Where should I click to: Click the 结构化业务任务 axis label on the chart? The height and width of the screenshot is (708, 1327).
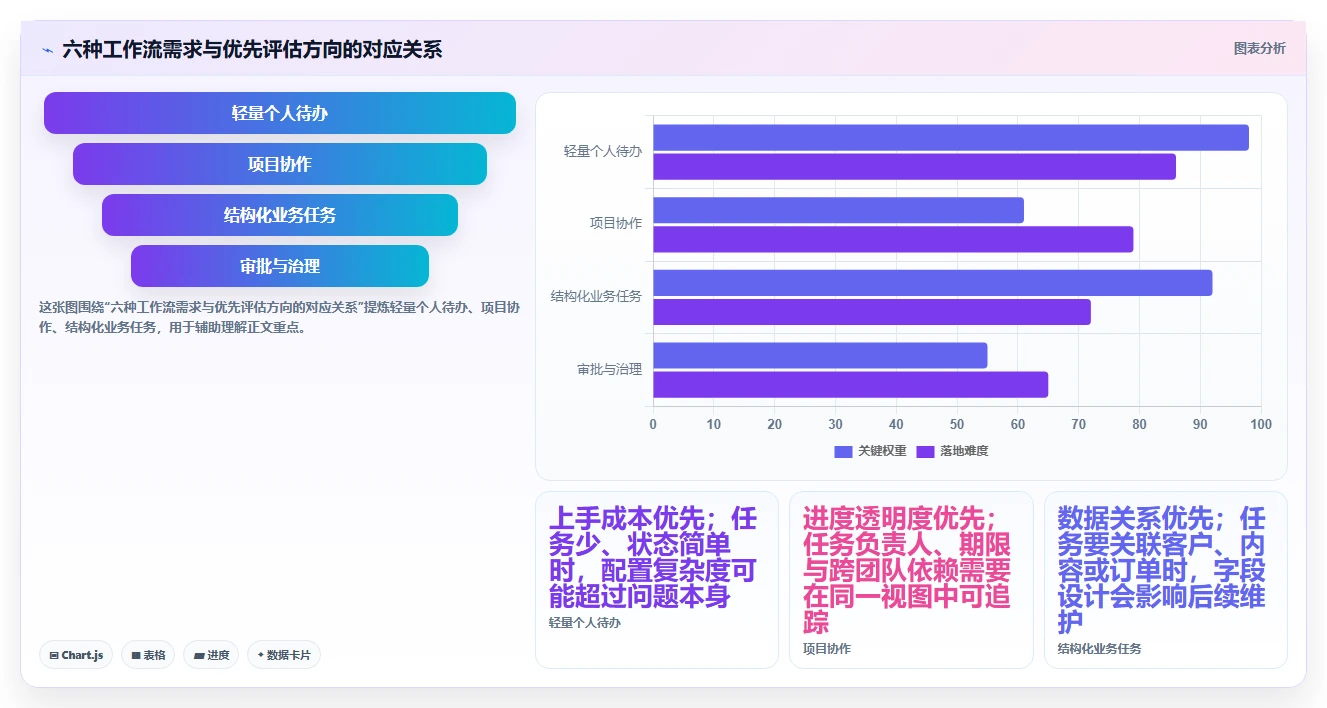(596, 296)
